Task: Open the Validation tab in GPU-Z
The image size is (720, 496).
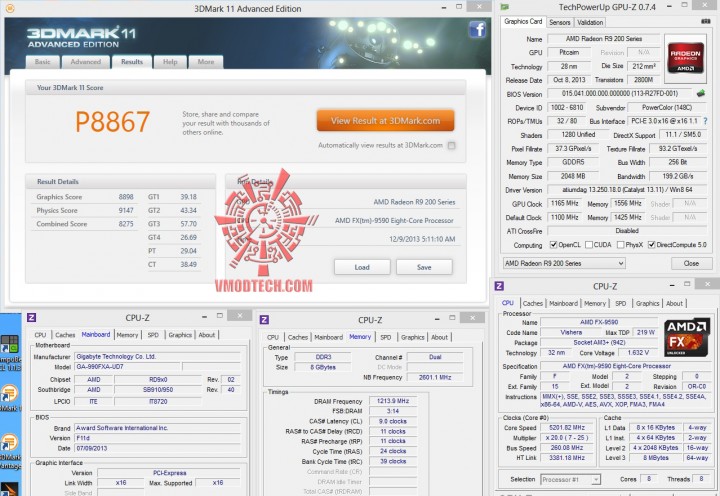Action: click(x=590, y=22)
